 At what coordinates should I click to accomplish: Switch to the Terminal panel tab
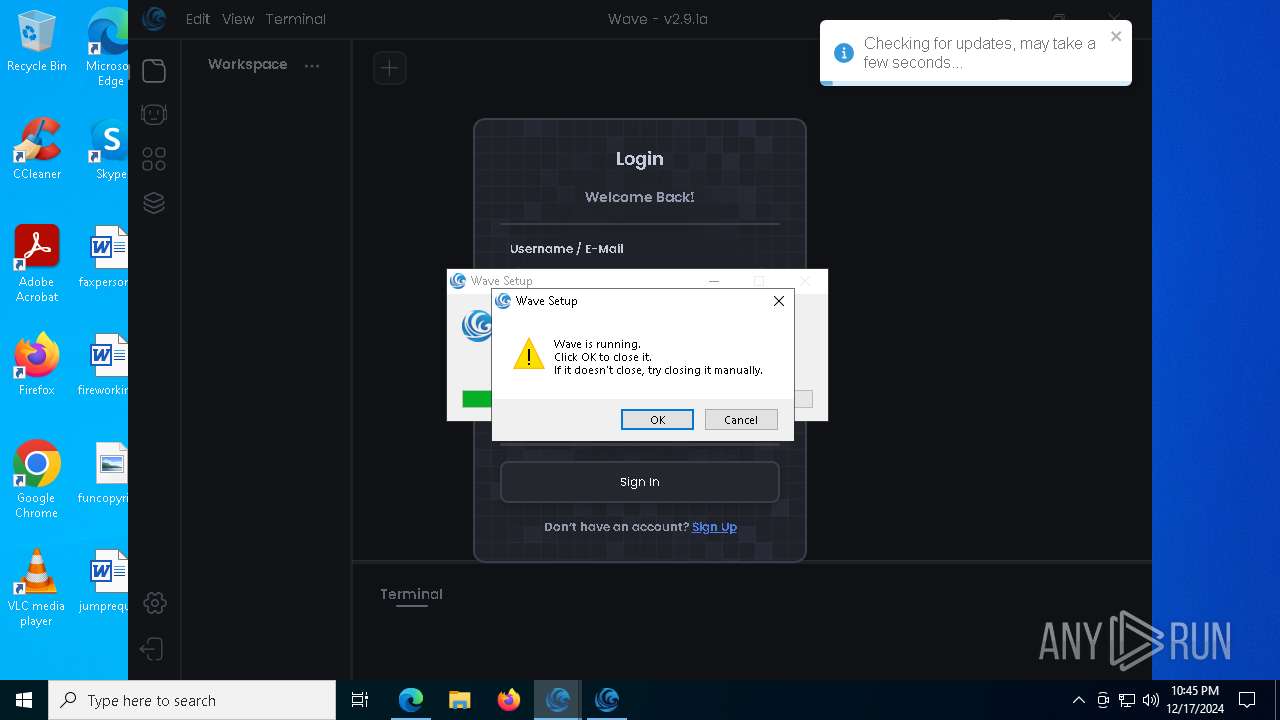411,594
